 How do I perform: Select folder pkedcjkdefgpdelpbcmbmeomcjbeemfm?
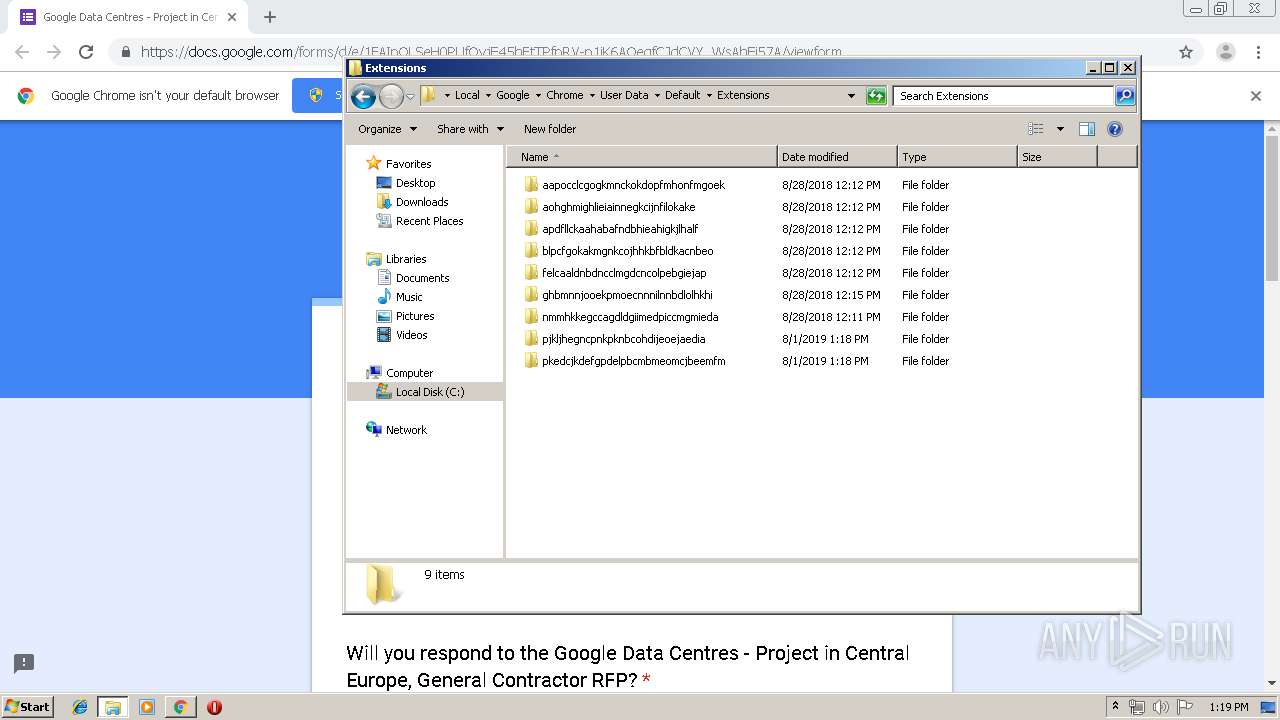tap(633, 361)
